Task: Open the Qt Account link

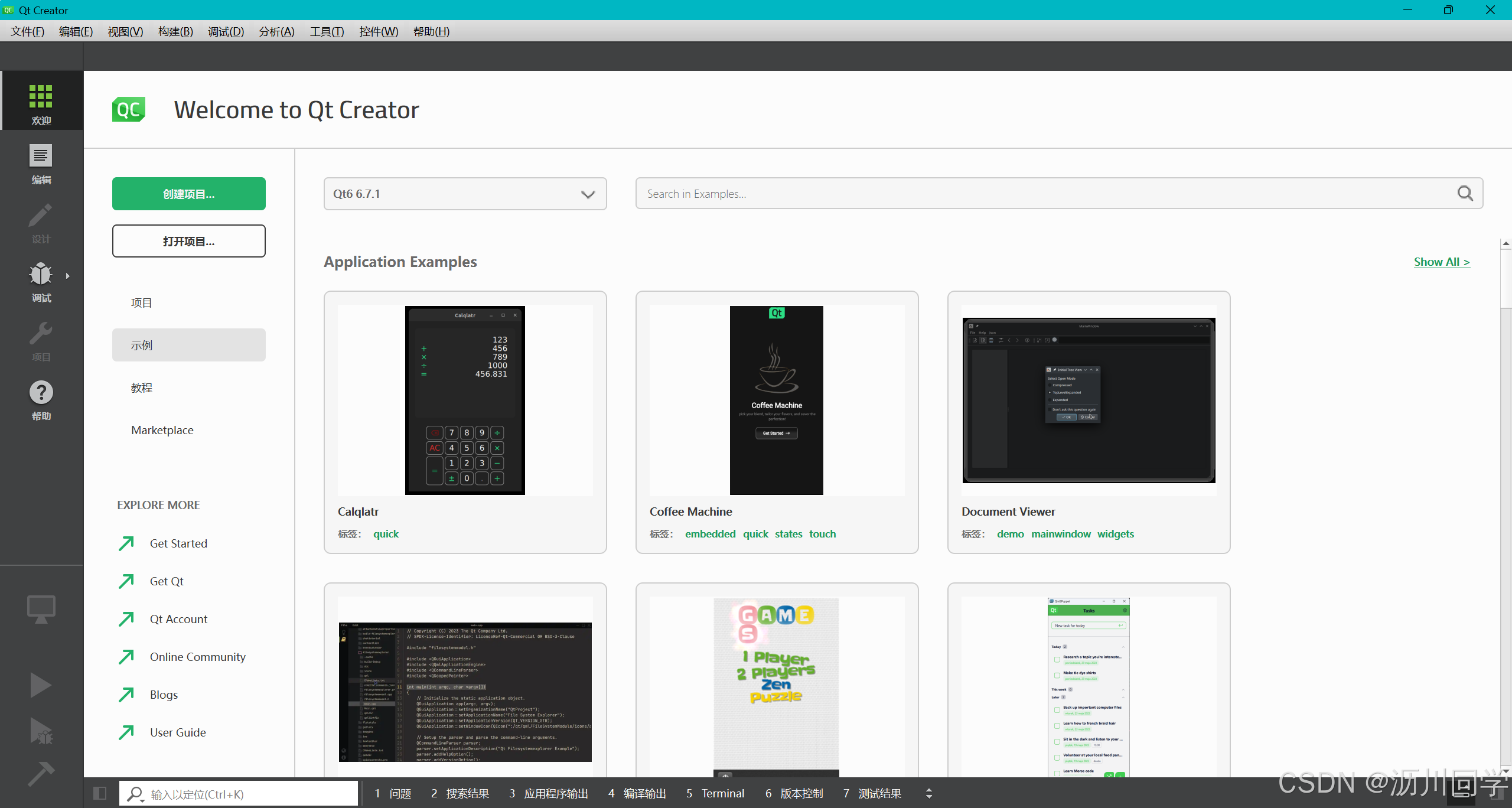Action: click(x=162, y=619)
